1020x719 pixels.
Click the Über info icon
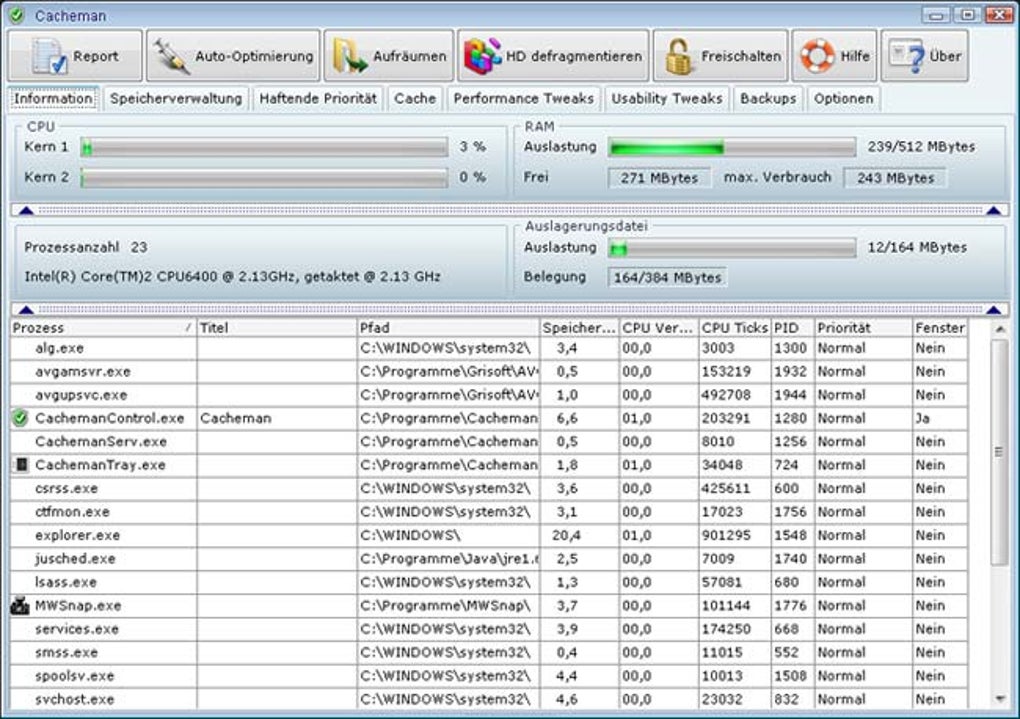pyautogui.click(x=907, y=56)
